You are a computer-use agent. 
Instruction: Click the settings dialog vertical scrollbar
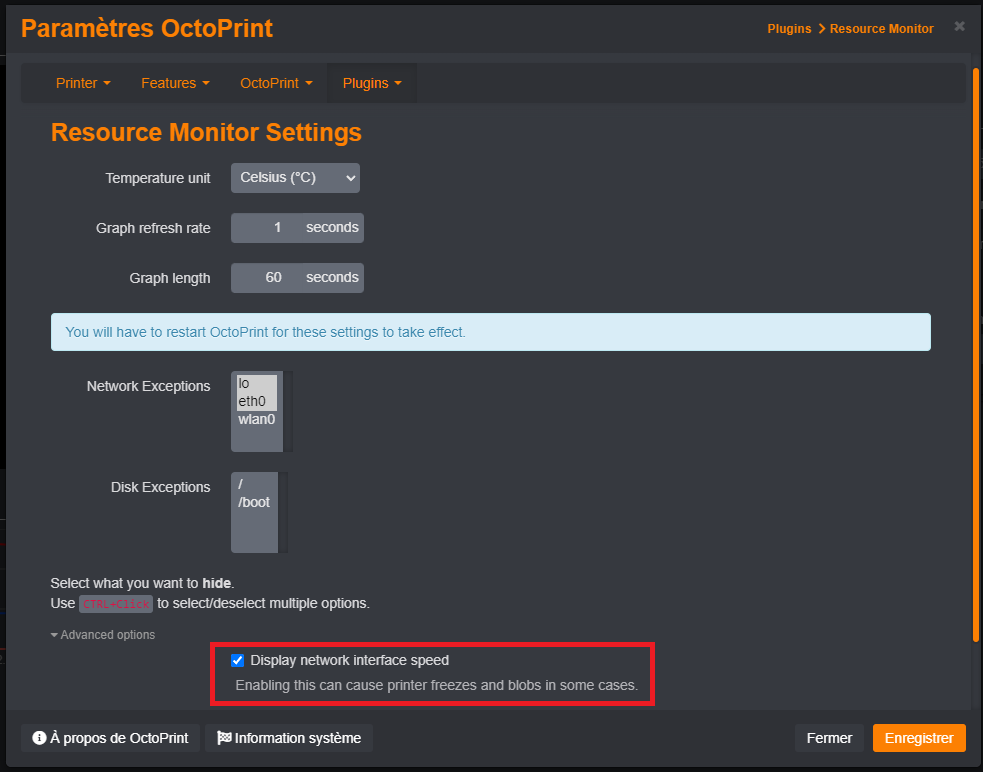(975, 354)
